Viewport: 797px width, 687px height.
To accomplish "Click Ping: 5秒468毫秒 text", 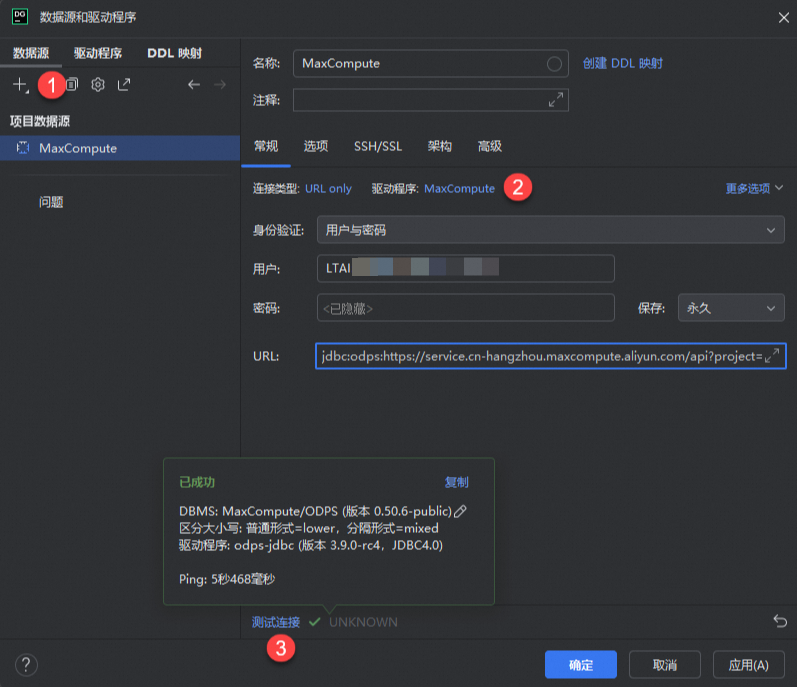I will pyautogui.click(x=227, y=579).
